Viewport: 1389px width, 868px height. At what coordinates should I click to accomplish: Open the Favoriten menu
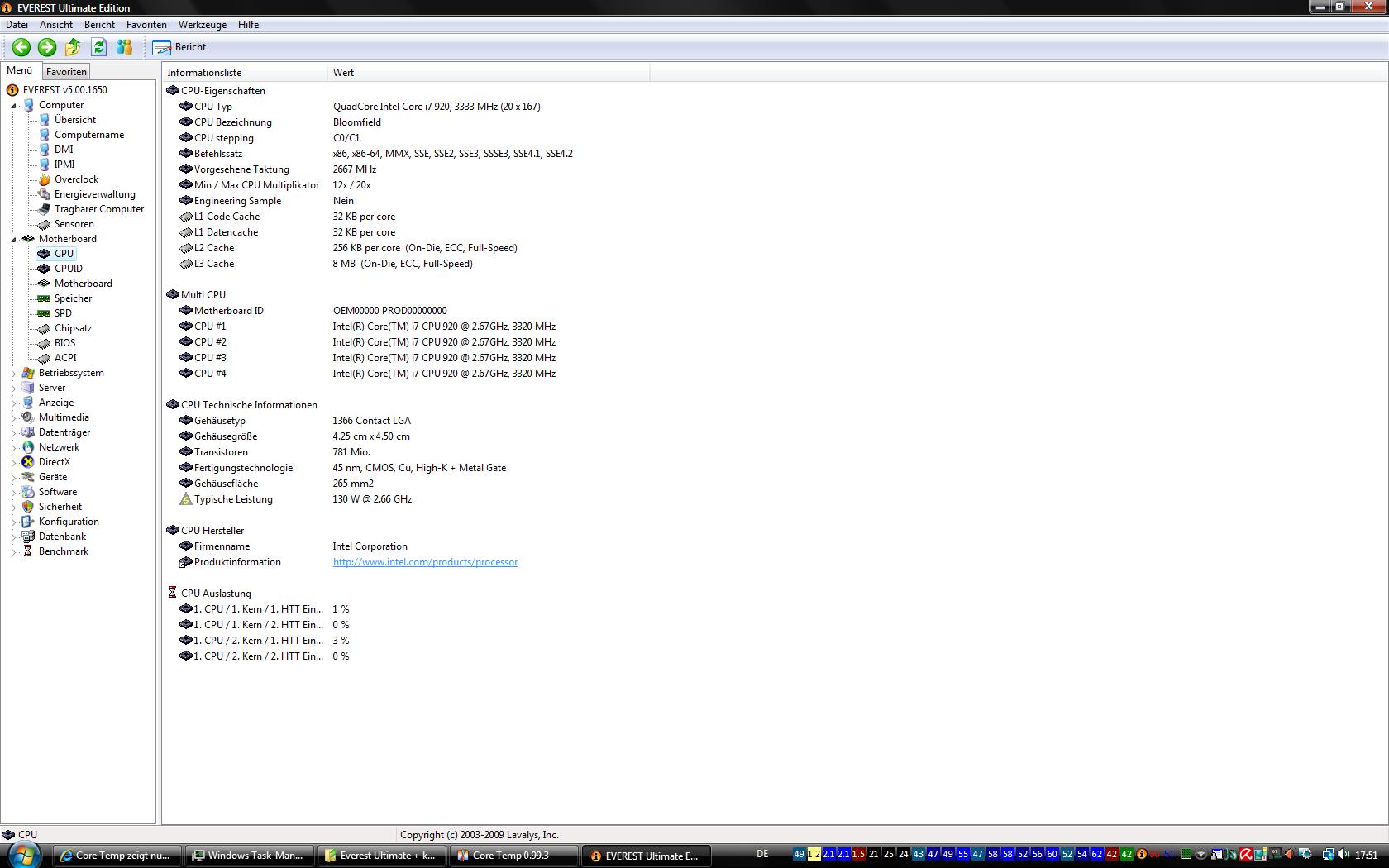146,25
